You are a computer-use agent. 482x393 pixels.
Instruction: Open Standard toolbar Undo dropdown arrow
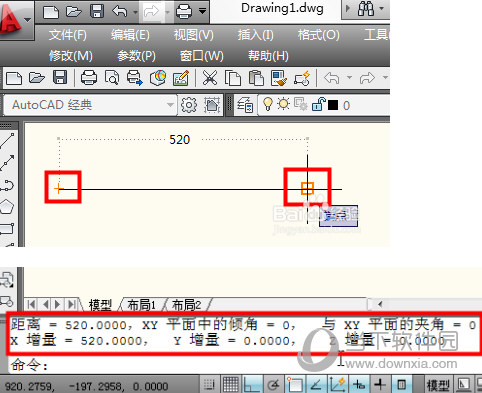pos(349,77)
